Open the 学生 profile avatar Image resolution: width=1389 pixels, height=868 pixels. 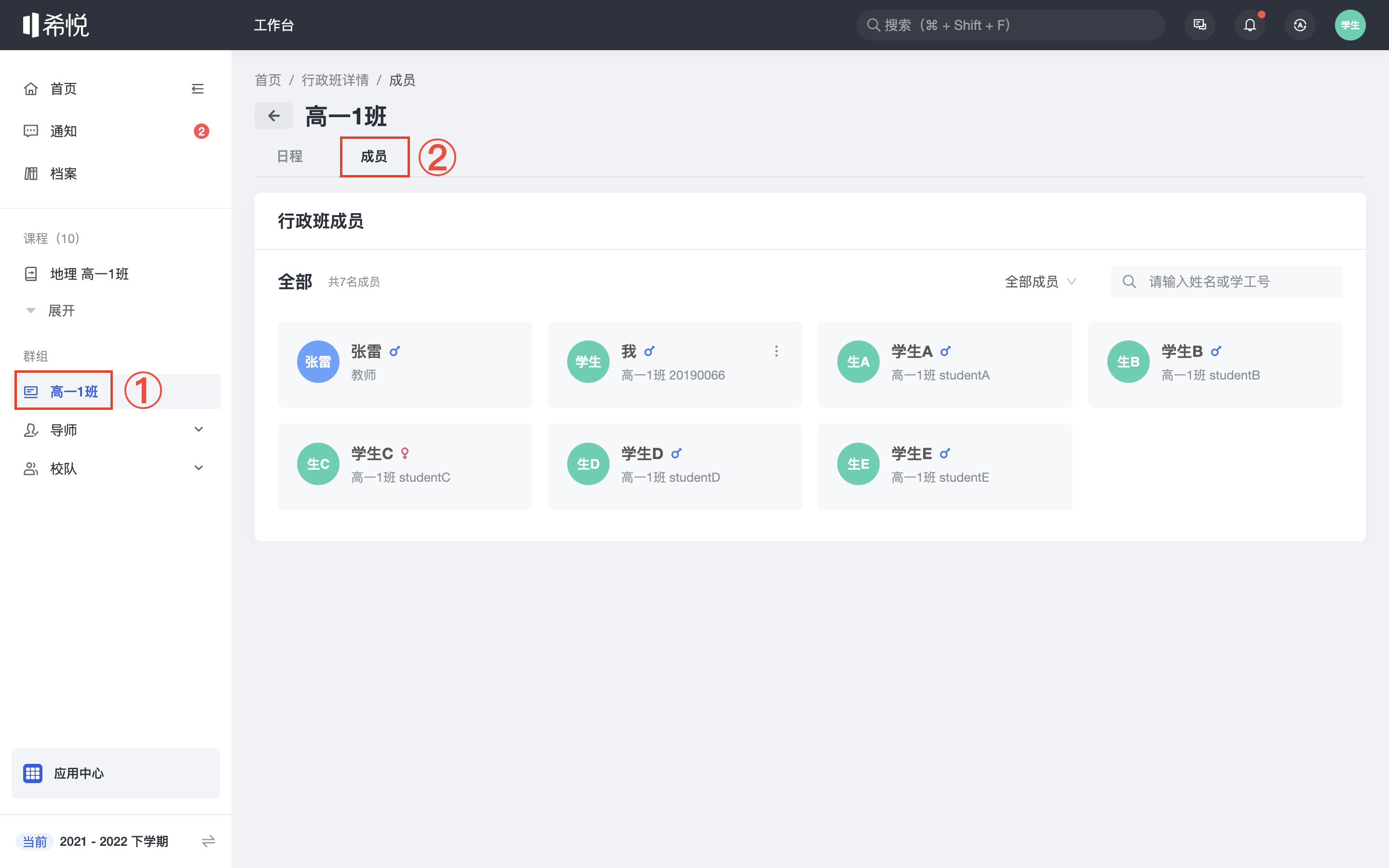1349,25
